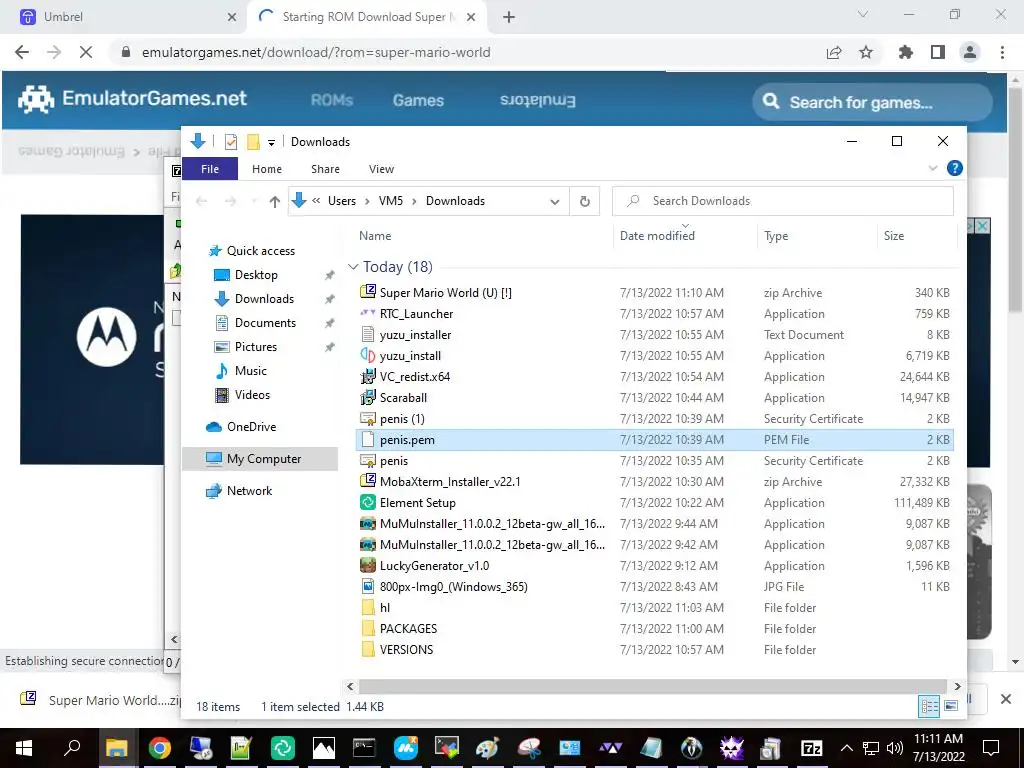Open the Snipping Tool taskbar icon
Image resolution: width=1024 pixels, height=768 pixels.
(x=529, y=748)
